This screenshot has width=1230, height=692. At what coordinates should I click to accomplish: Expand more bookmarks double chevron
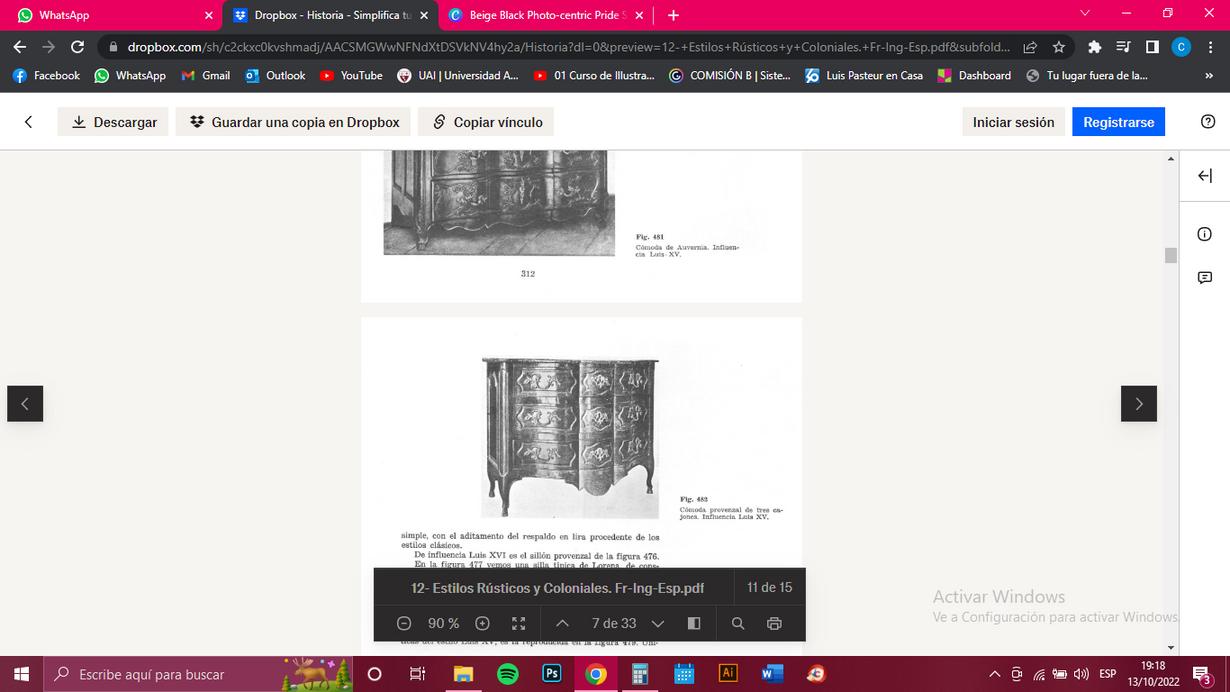[x=1209, y=75]
